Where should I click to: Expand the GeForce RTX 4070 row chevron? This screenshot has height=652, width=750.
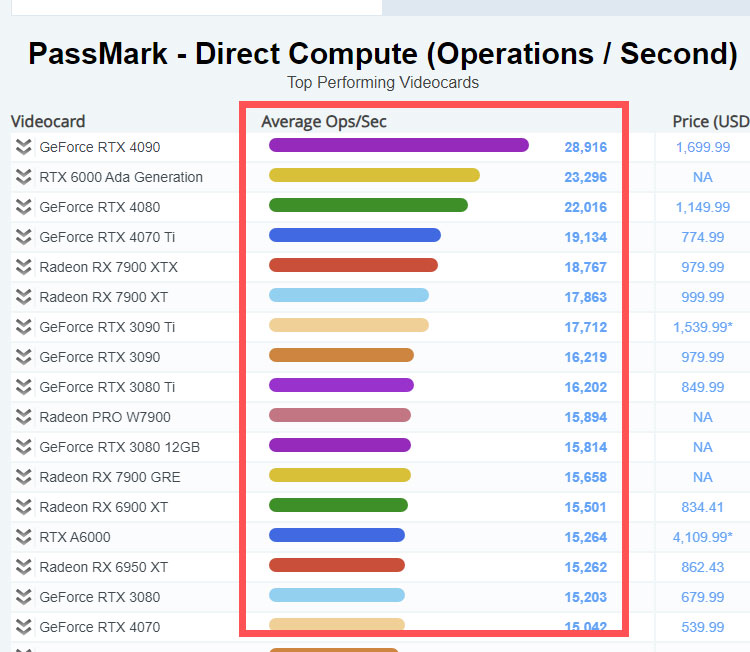coord(24,627)
